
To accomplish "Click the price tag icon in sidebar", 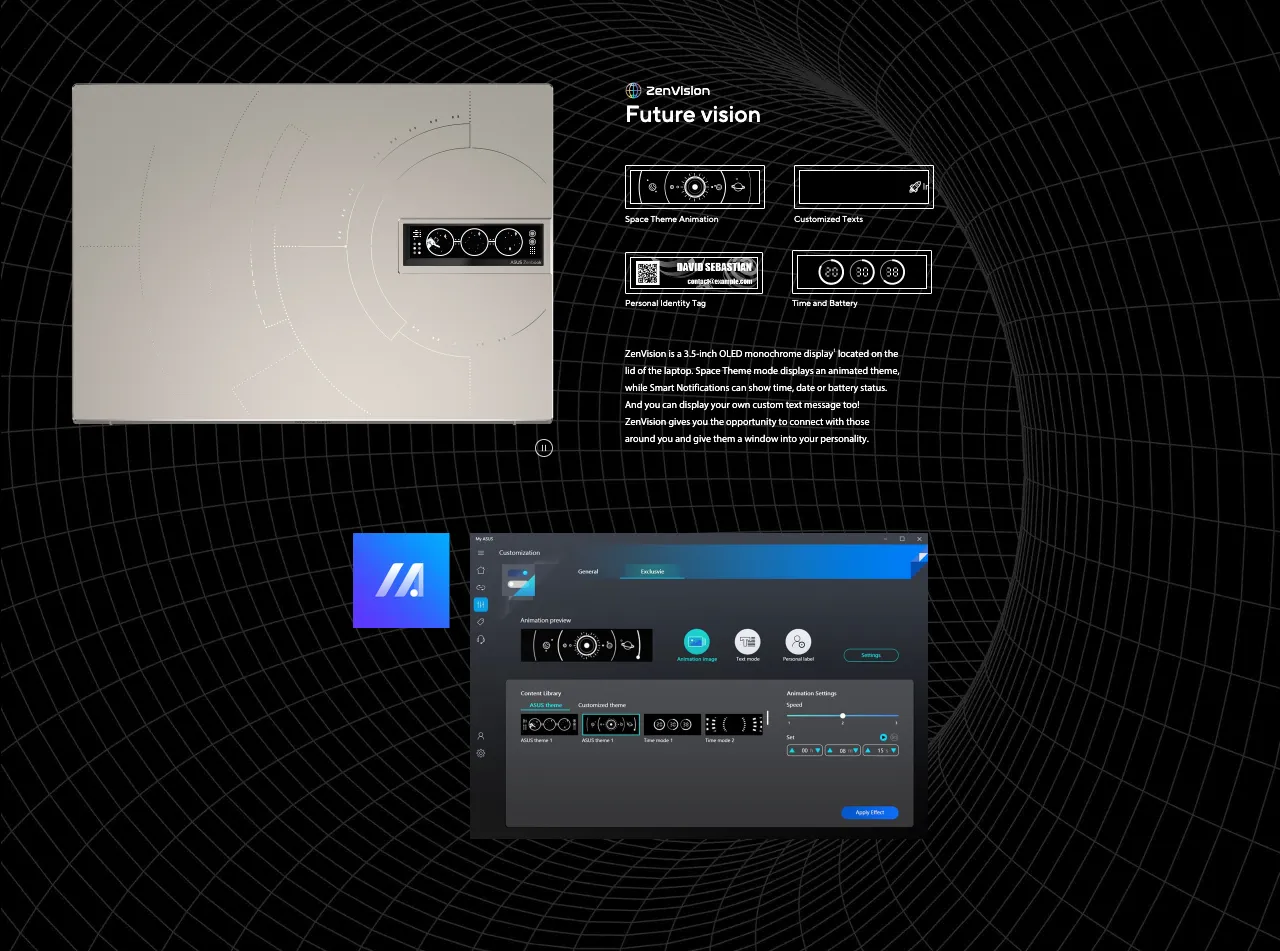I will click(481, 622).
